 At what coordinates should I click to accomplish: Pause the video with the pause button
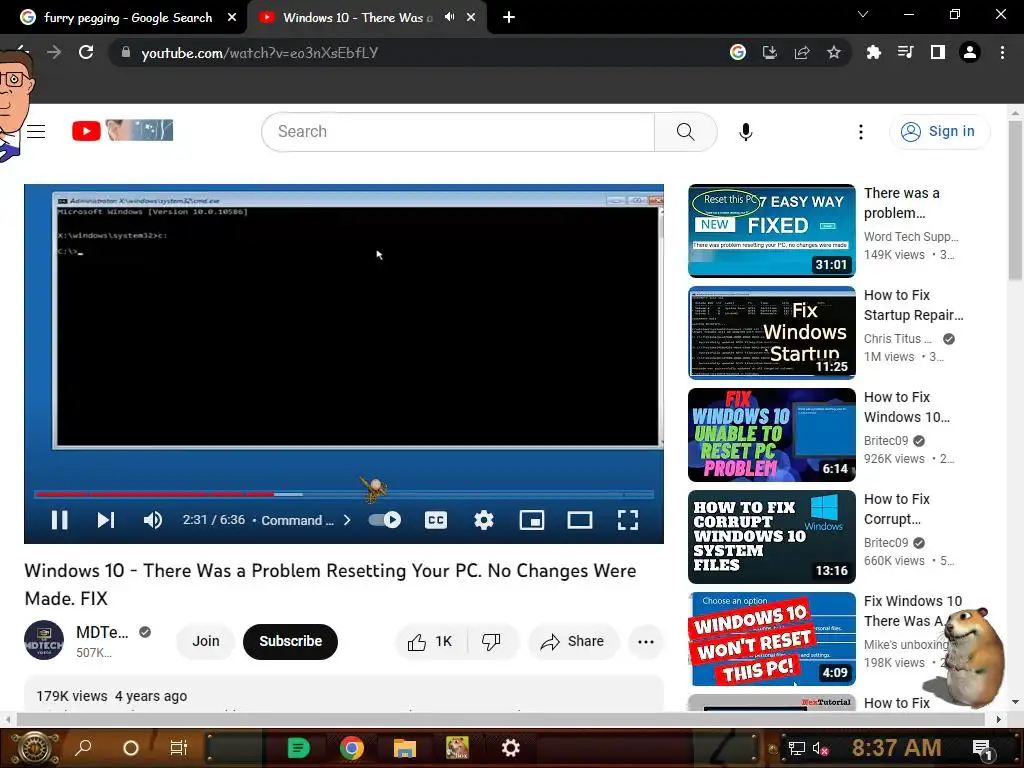click(59, 520)
